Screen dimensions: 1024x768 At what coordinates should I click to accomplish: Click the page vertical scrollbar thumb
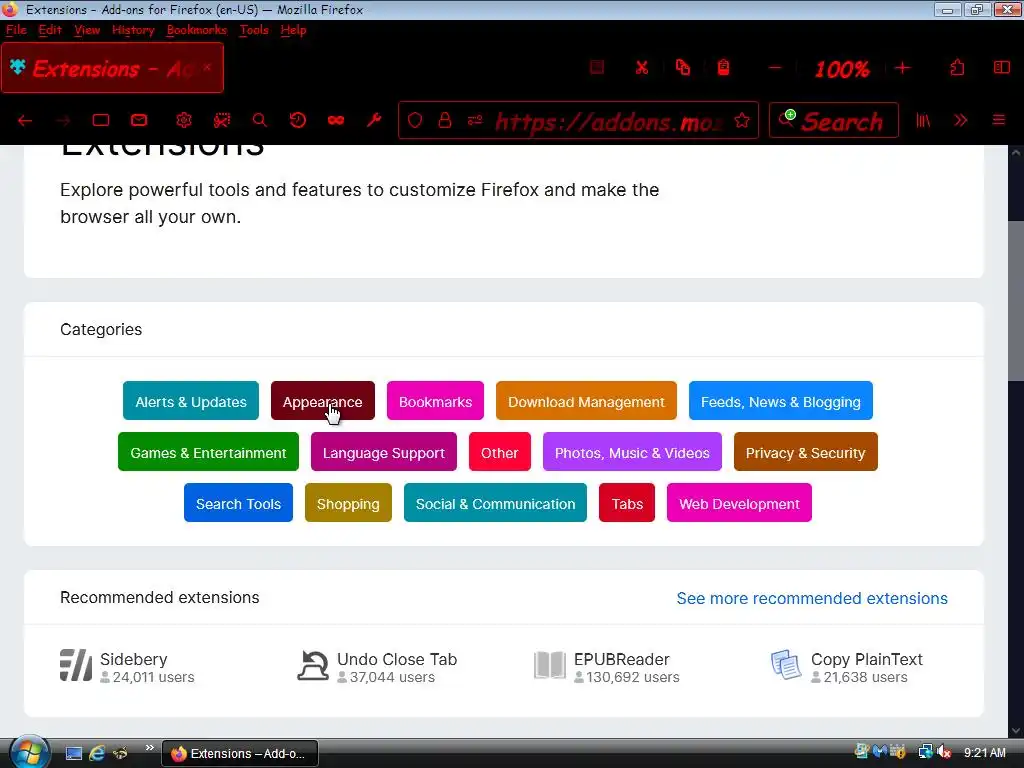click(1016, 300)
